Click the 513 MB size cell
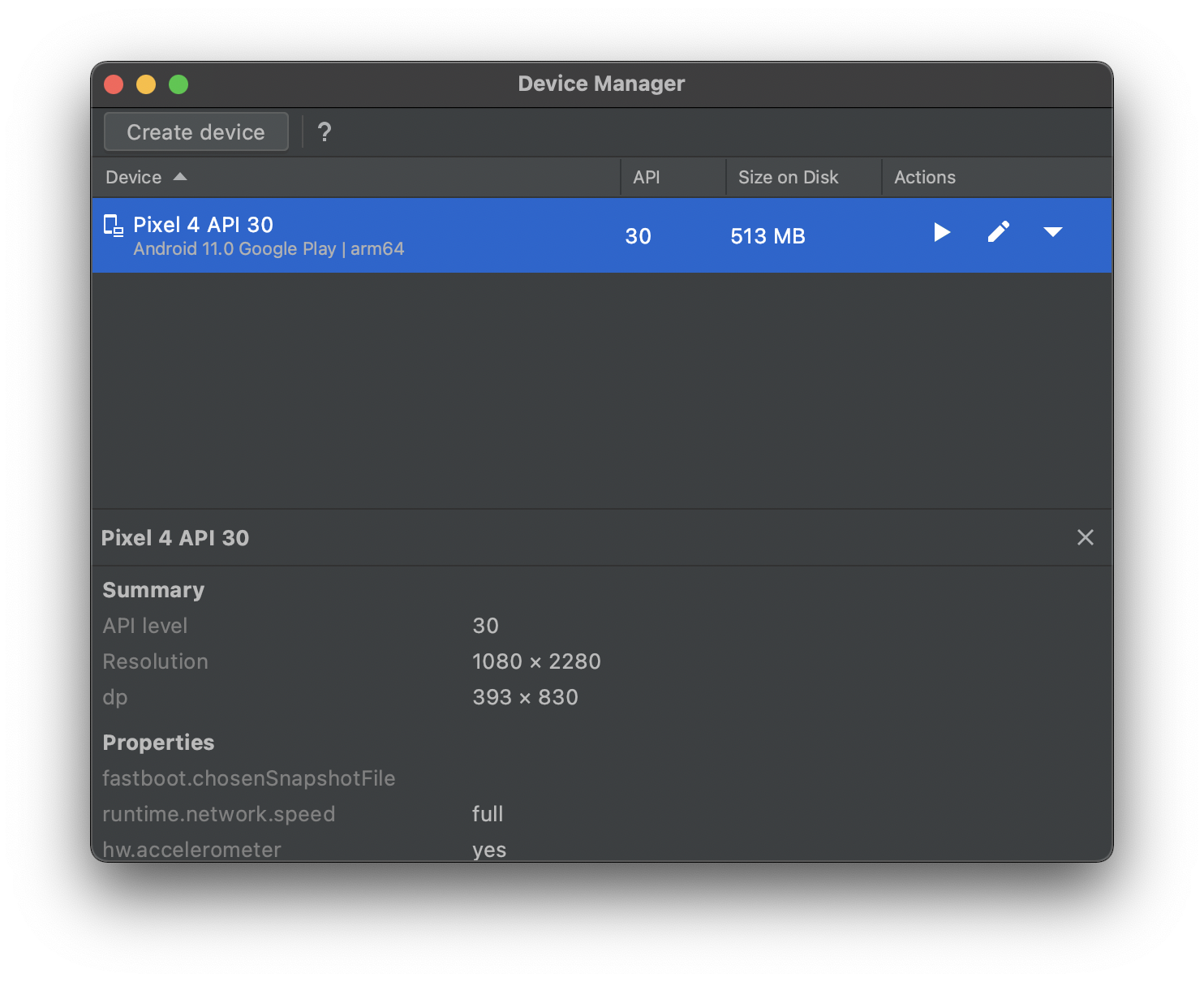1204x982 pixels. (x=768, y=236)
